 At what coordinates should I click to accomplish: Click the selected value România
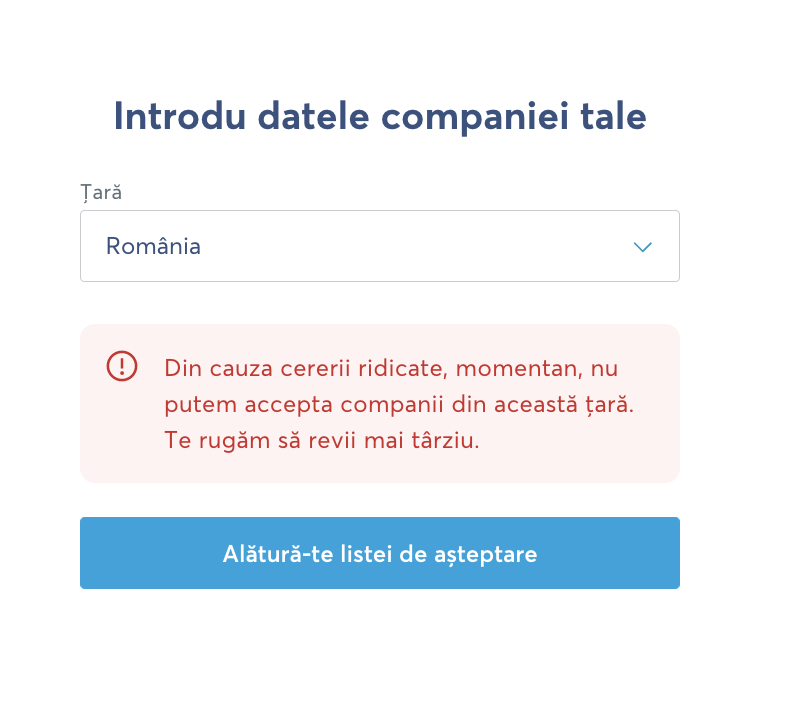tap(153, 246)
